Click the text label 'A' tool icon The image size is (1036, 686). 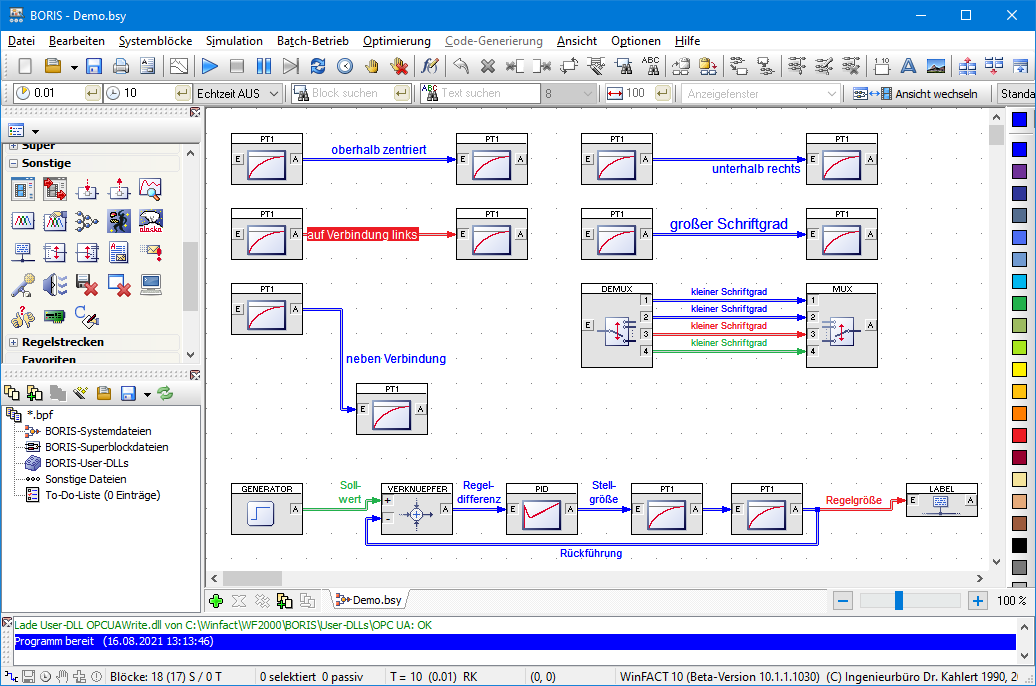(908, 66)
